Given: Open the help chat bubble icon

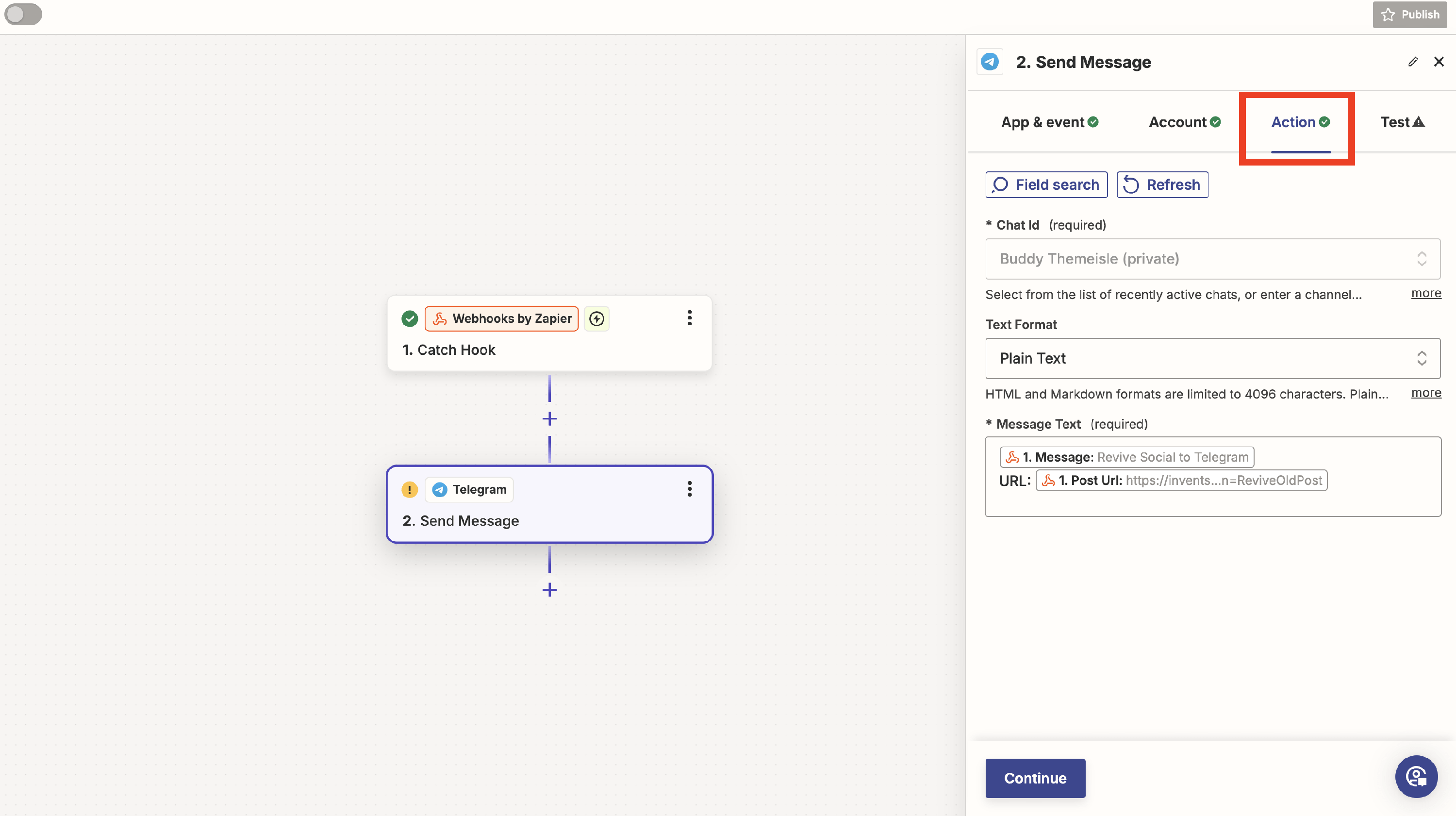Looking at the screenshot, I should click(1415, 776).
